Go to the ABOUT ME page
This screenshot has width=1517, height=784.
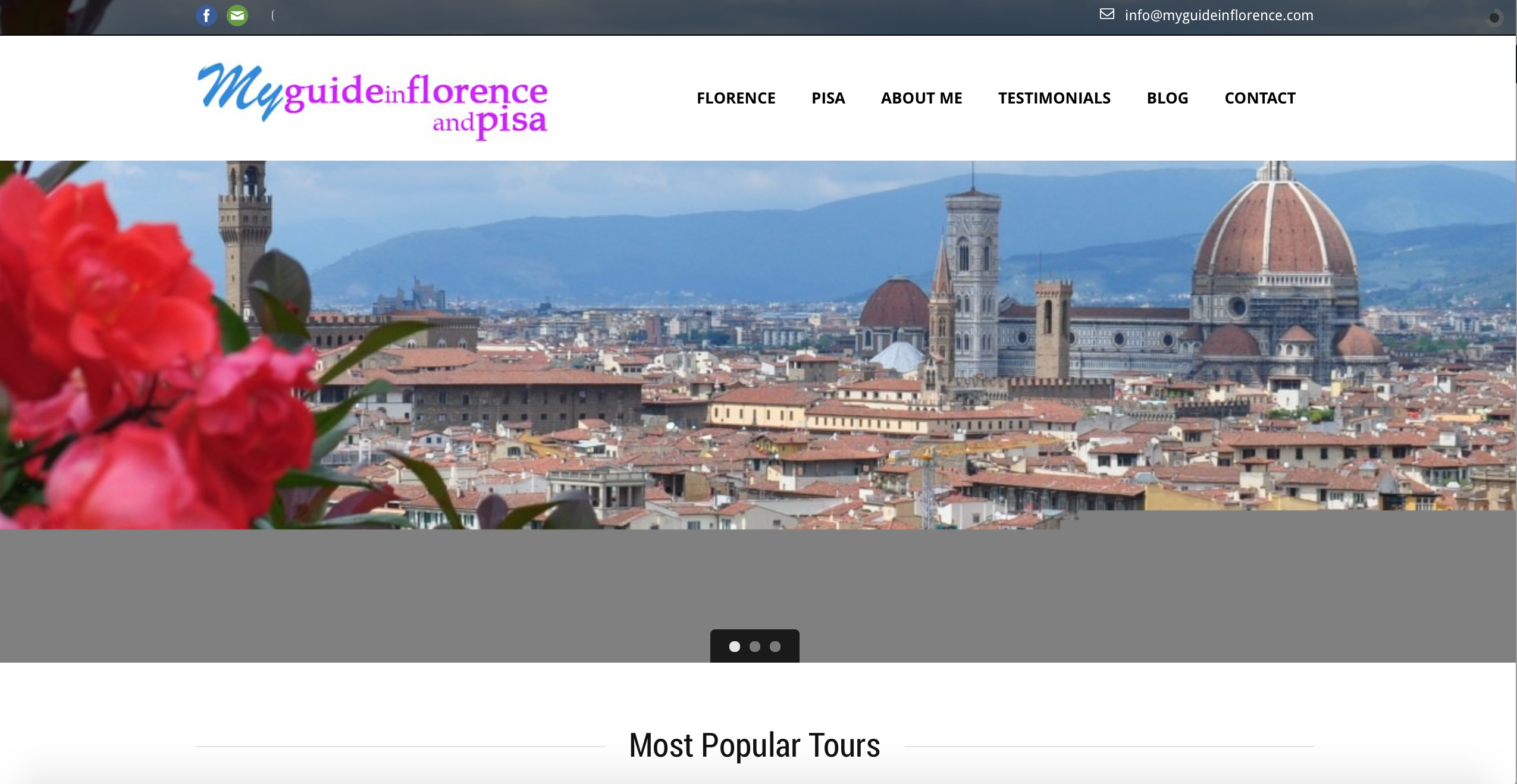click(922, 98)
